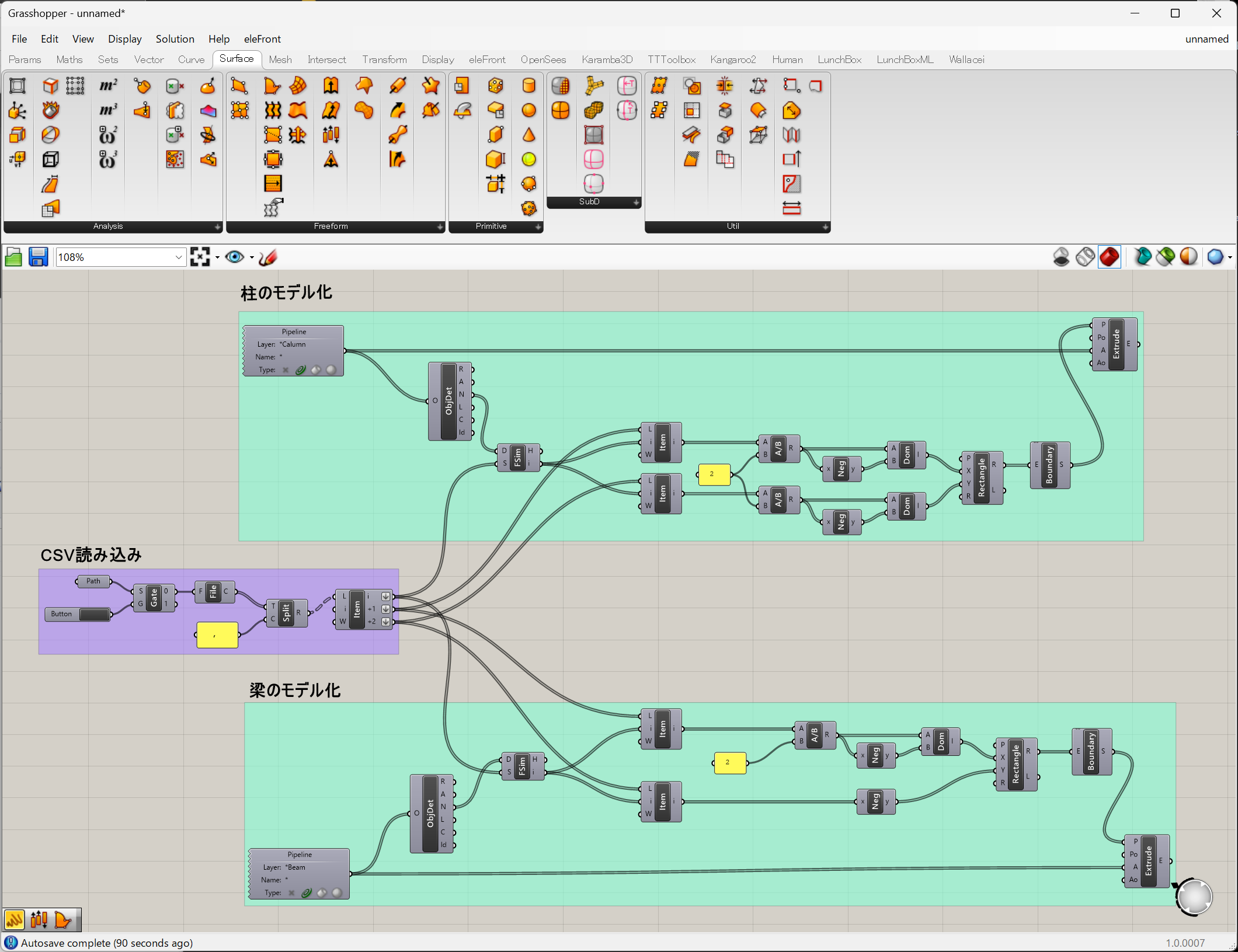Click the Cylinder primitive icon
The image size is (1238, 952).
528,86
